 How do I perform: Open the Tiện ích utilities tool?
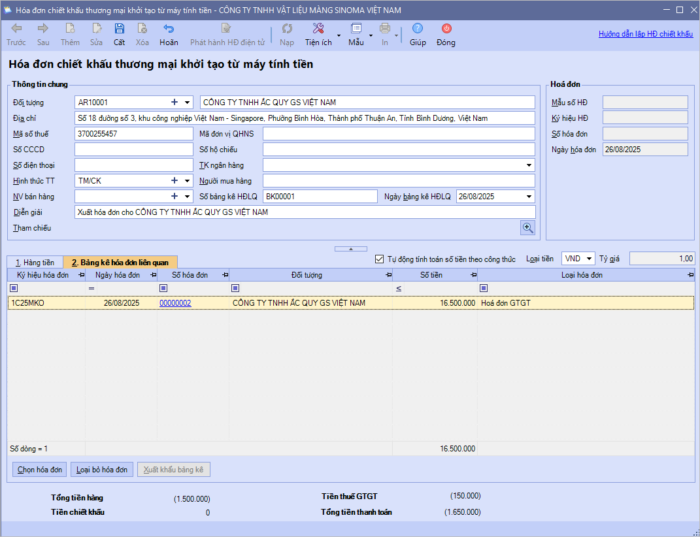tap(318, 30)
